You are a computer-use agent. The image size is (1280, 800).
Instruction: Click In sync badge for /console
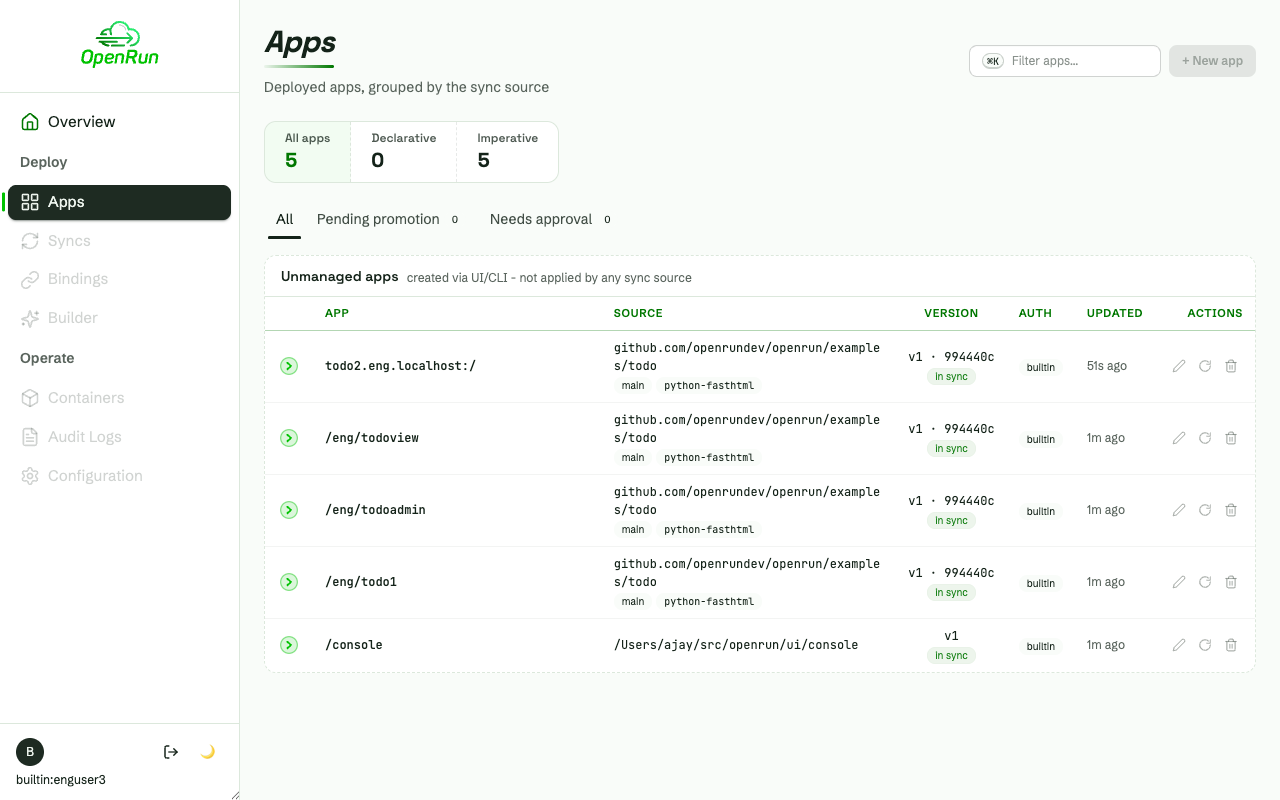click(951, 656)
